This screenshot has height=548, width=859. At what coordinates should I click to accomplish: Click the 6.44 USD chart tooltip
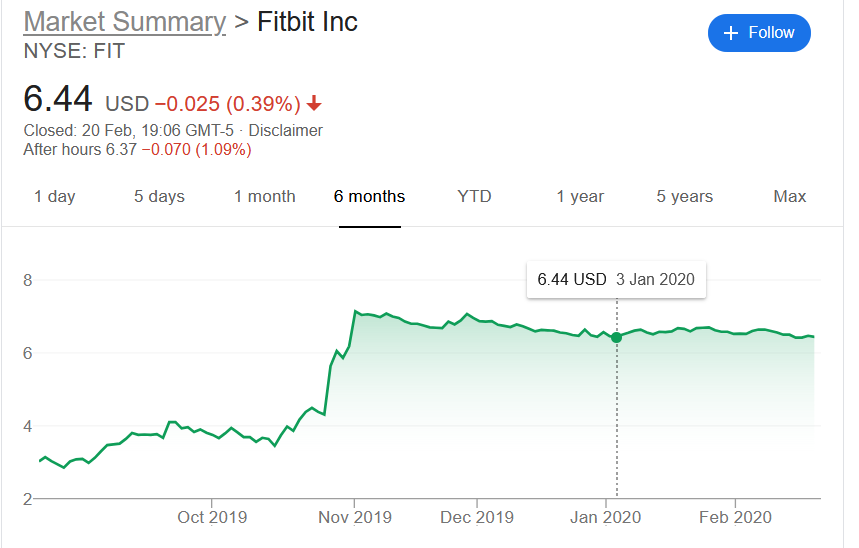pos(616,279)
